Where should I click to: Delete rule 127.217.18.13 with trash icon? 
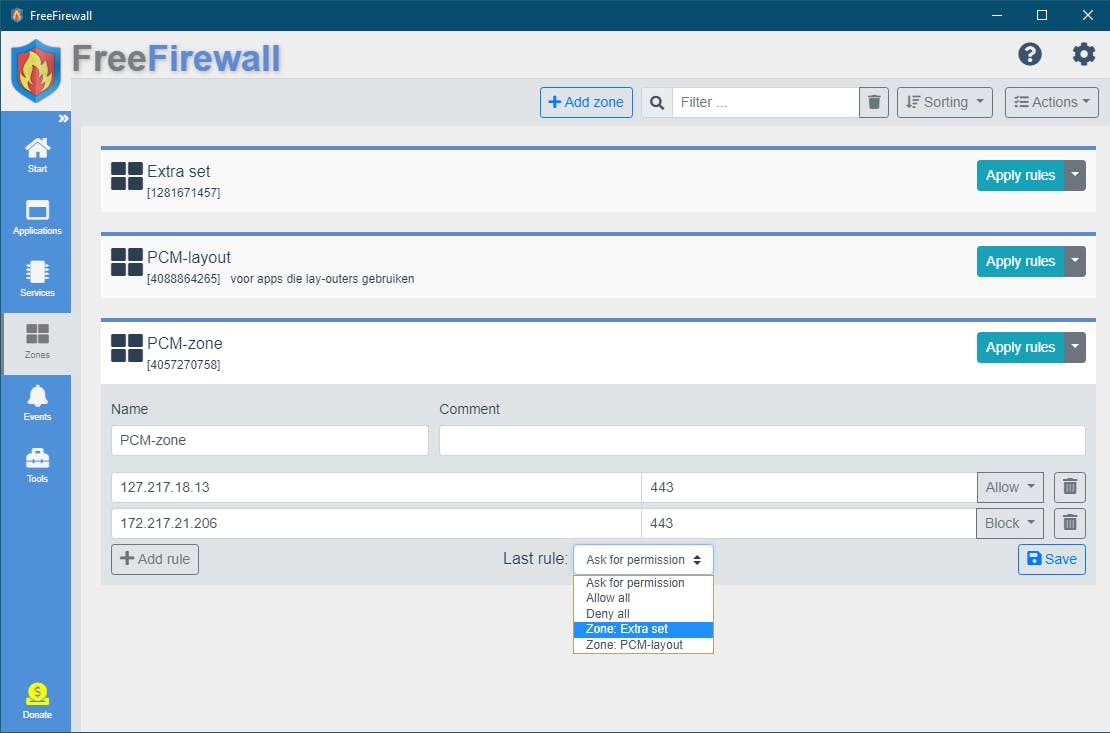coord(1070,487)
